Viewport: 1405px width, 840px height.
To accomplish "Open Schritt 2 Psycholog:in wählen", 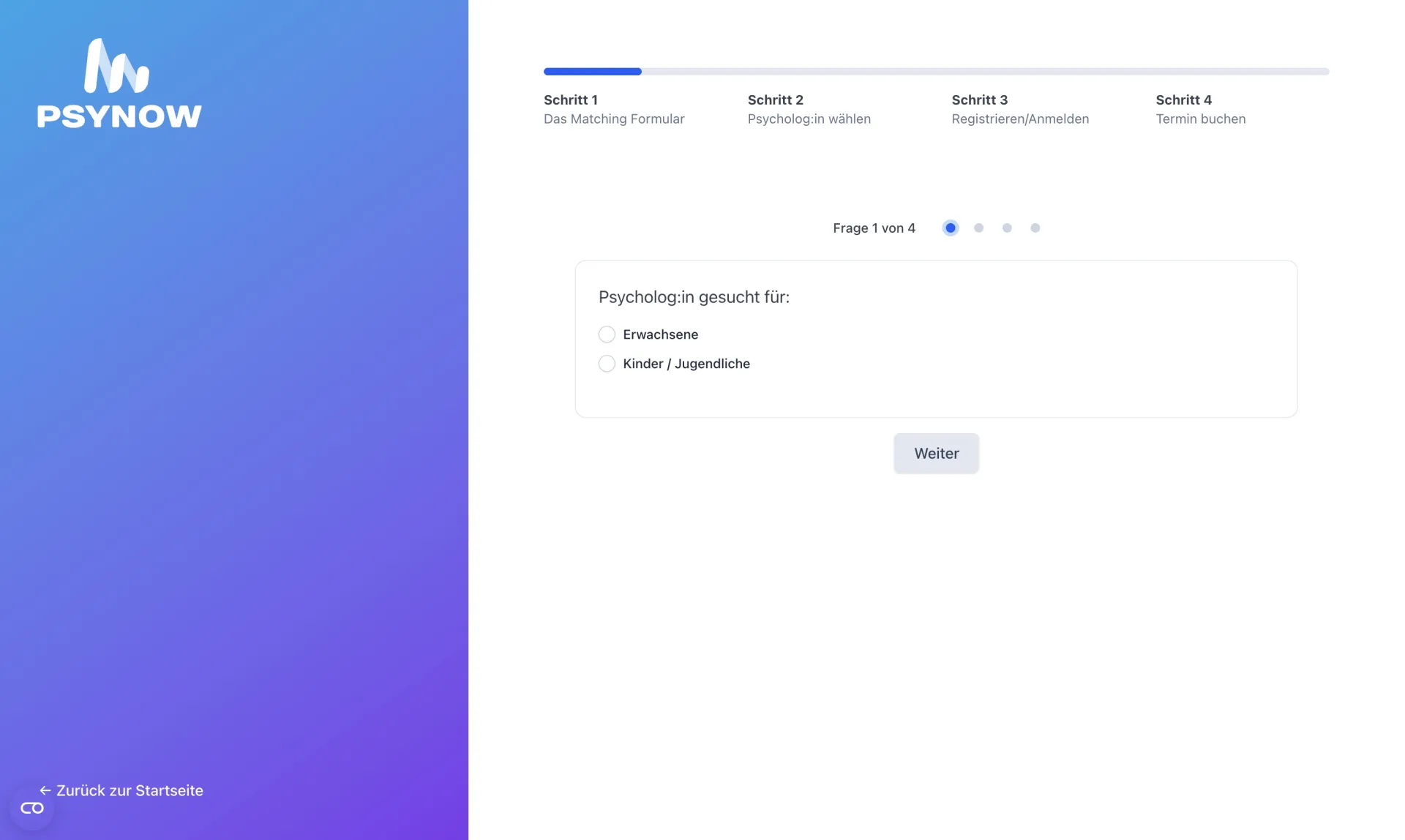I will pyautogui.click(x=809, y=109).
